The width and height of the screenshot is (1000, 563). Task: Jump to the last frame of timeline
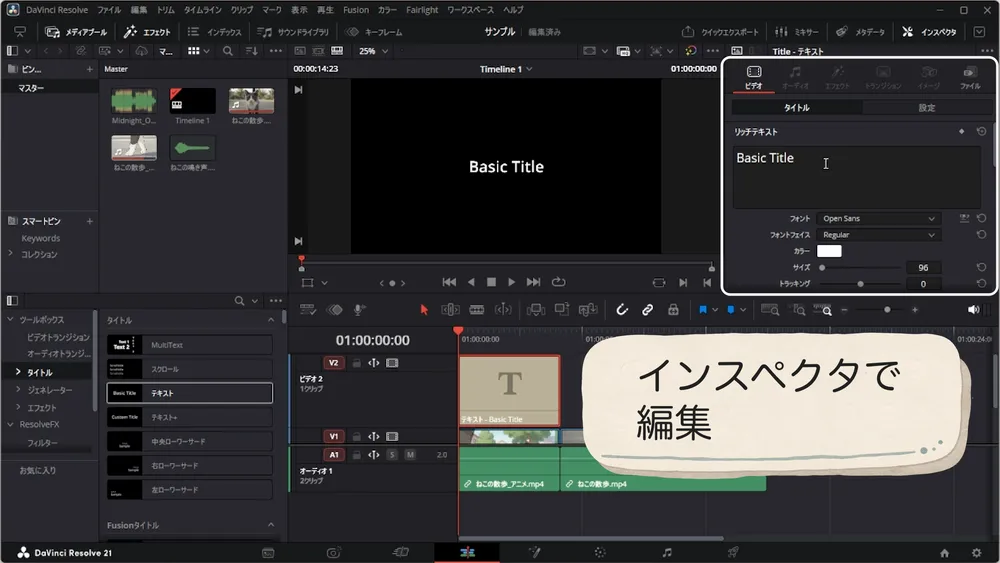[533, 282]
